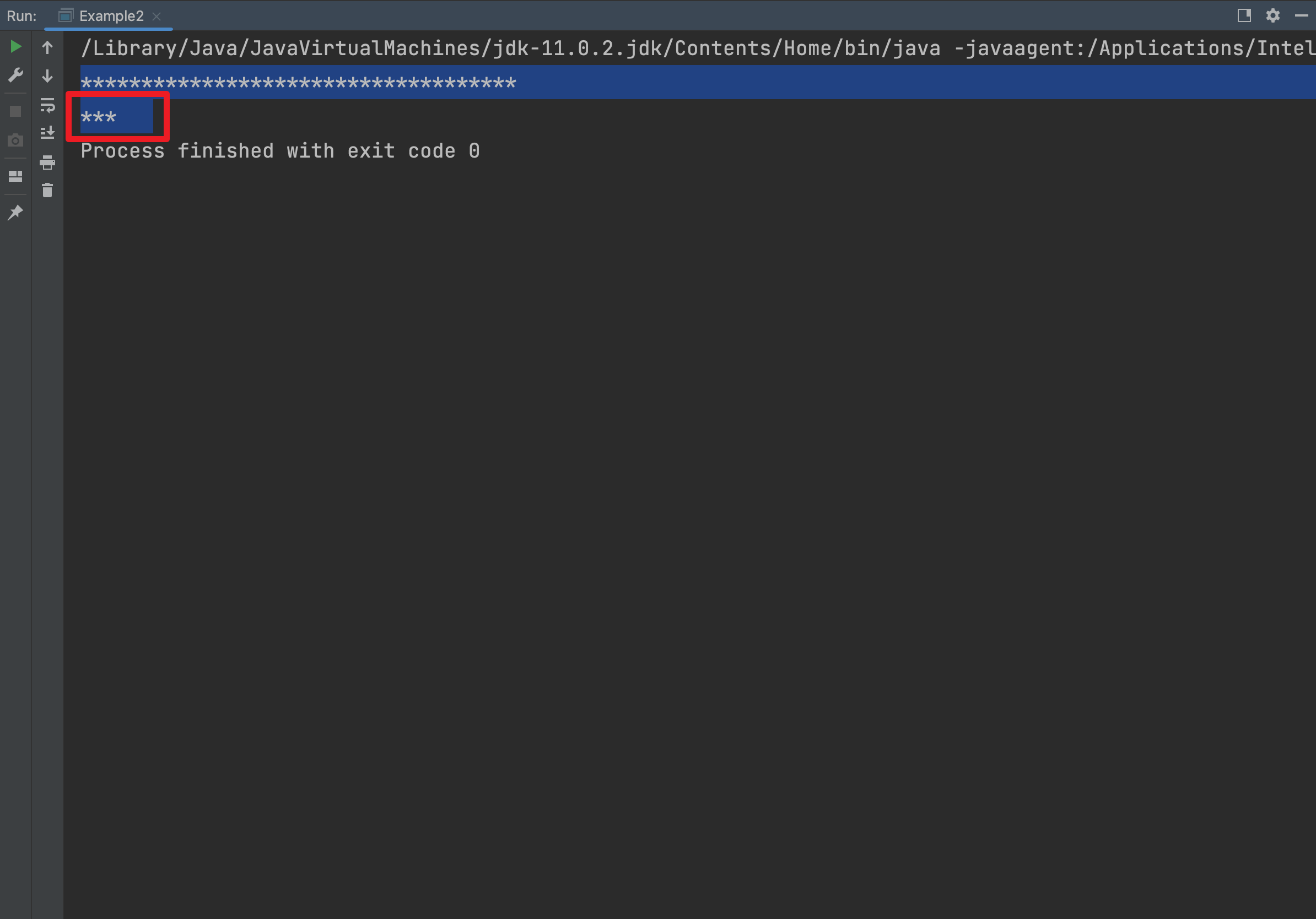
Task: Select the Example2 run tab
Action: (x=101, y=16)
